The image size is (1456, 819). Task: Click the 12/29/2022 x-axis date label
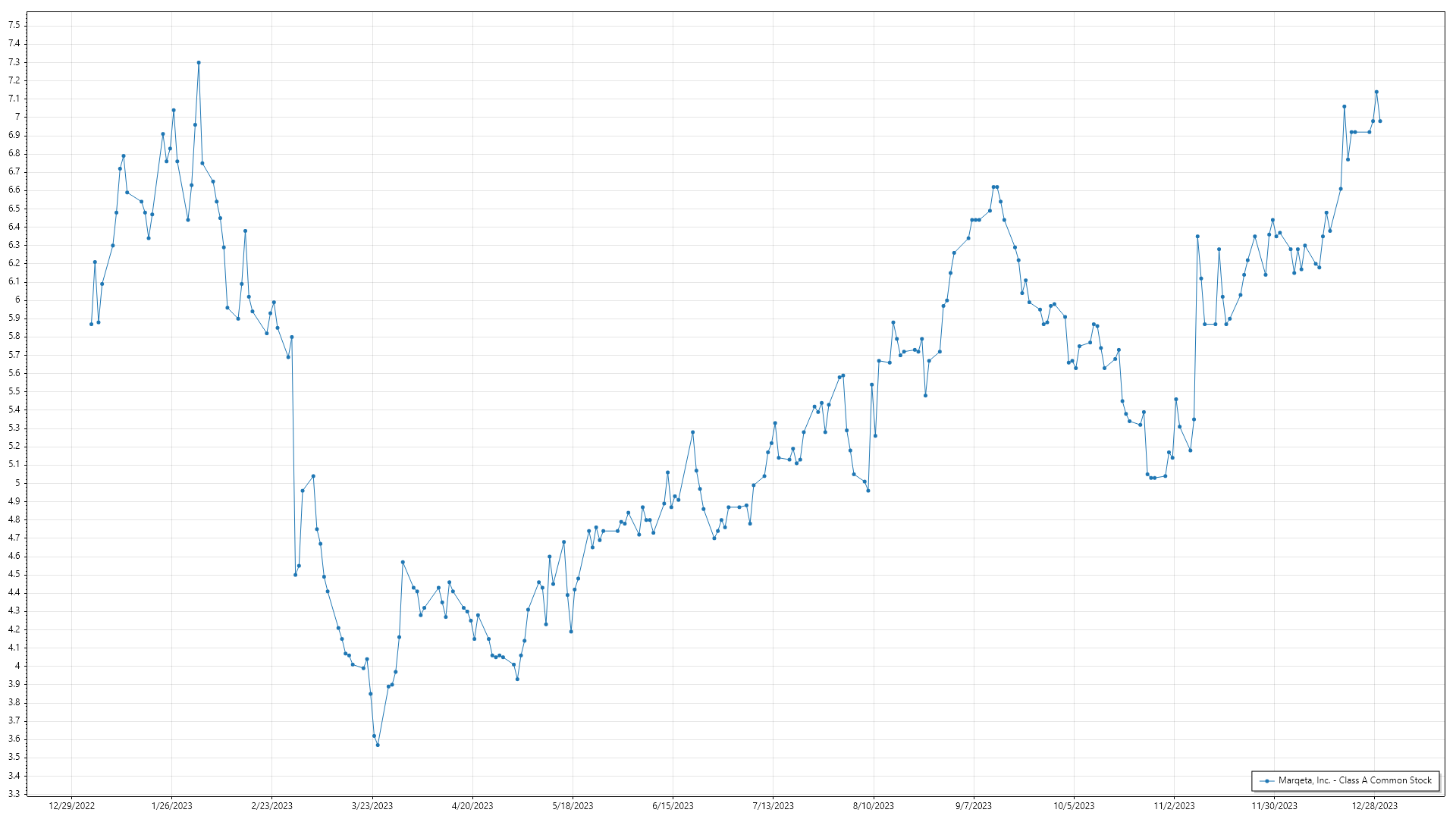tap(71, 806)
